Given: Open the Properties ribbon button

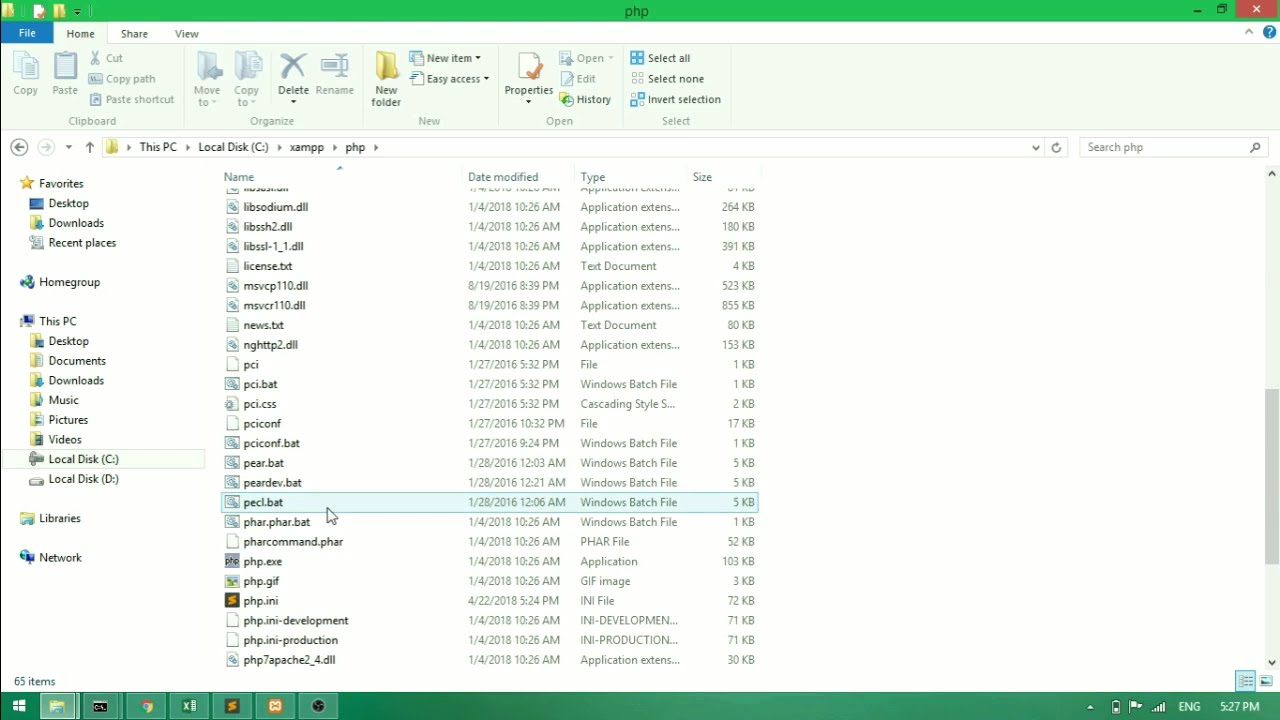Looking at the screenshot, I should (x=528, y=78).
